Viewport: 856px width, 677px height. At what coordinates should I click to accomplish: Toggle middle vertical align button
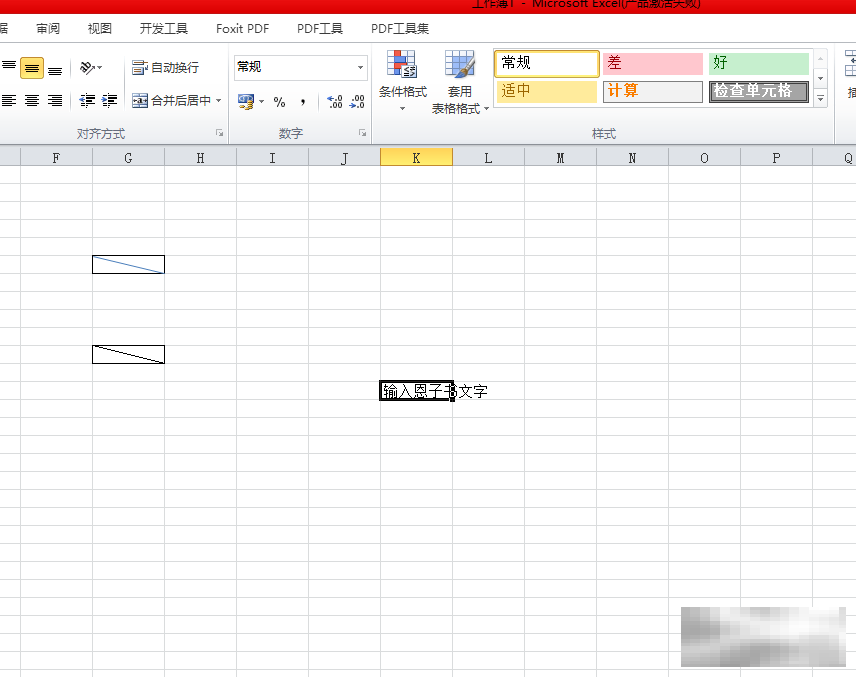point(32,68)
